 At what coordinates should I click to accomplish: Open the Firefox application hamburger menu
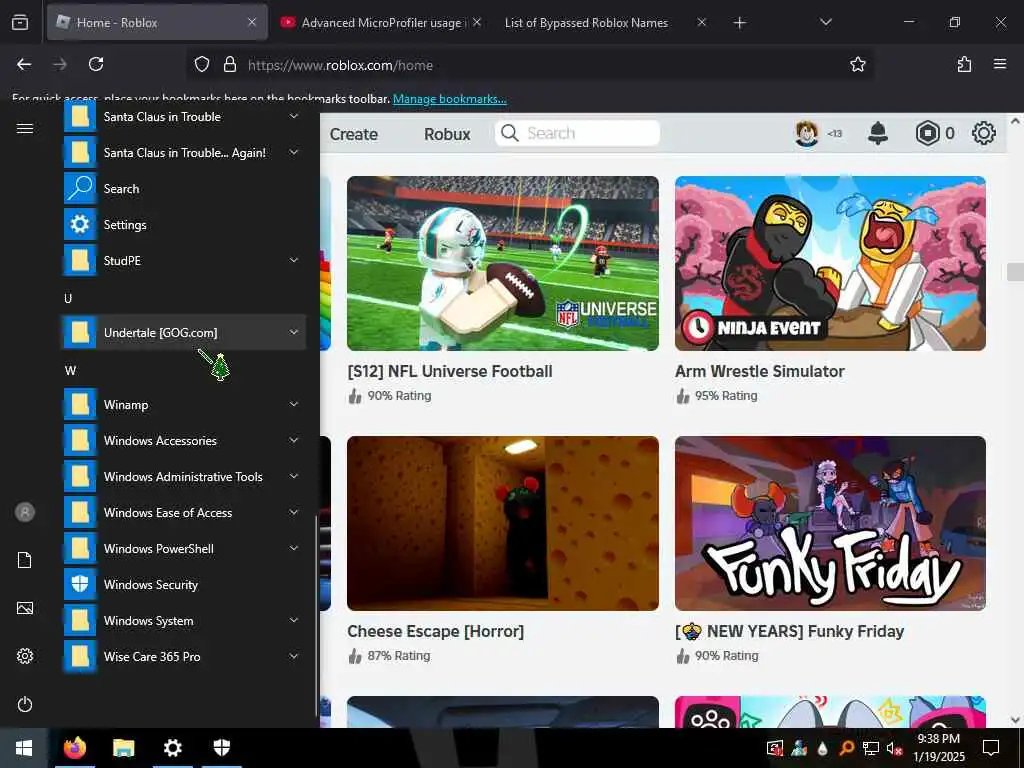1000,64
